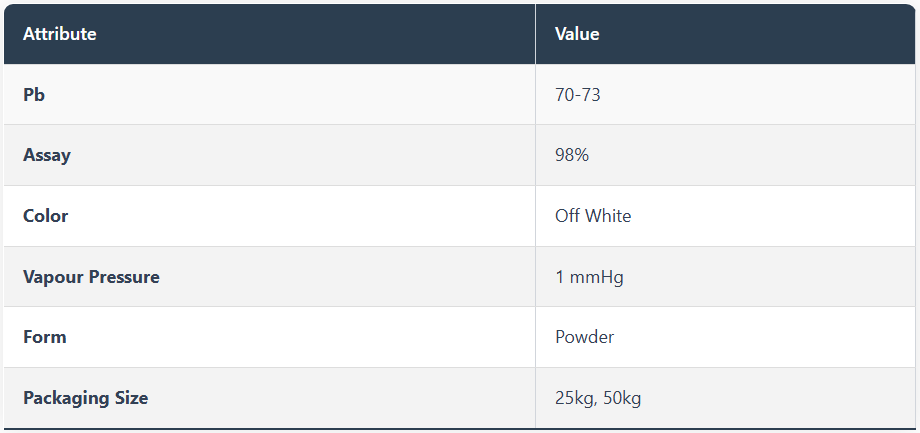Viewport: 920px width, 433px height.
Task: Click the number 70 in the Pb value
Action: 565,95
